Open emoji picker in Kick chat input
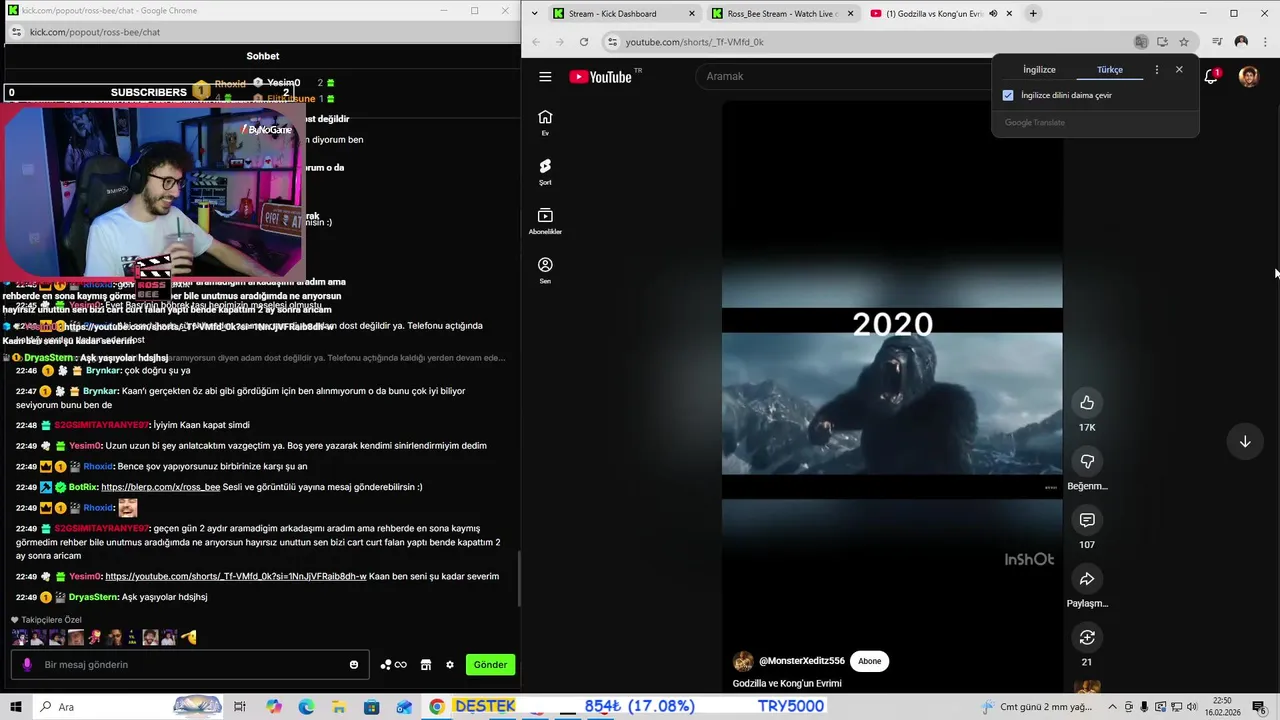1280x720 pixels. (x=353, y=665)
